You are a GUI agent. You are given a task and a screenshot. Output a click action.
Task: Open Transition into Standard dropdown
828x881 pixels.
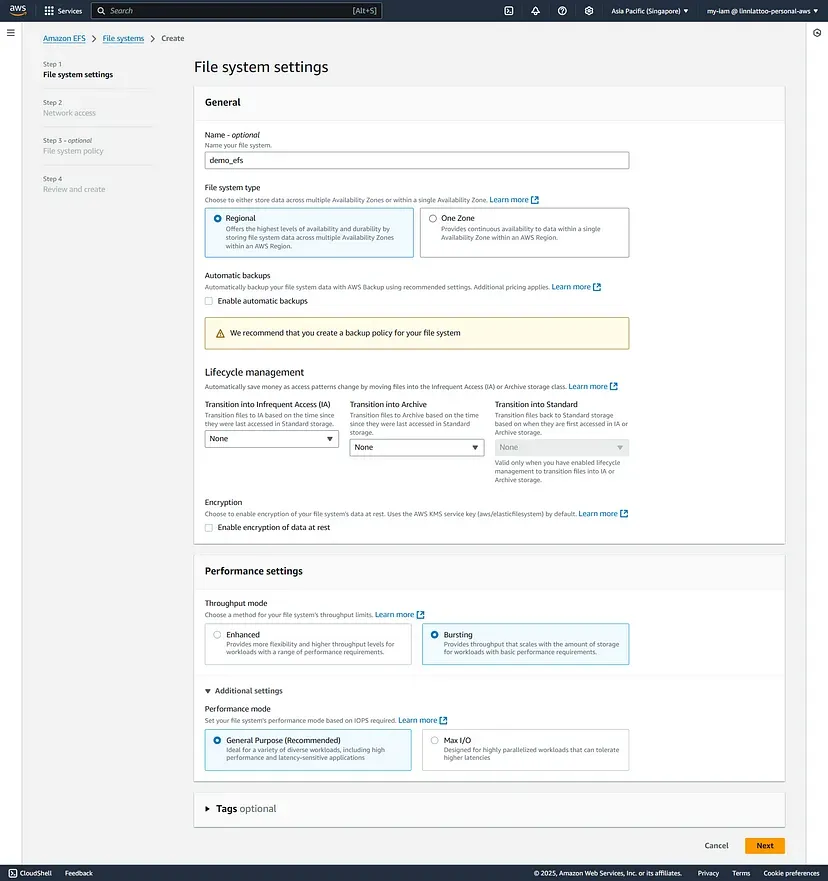(x=561, y=447)
